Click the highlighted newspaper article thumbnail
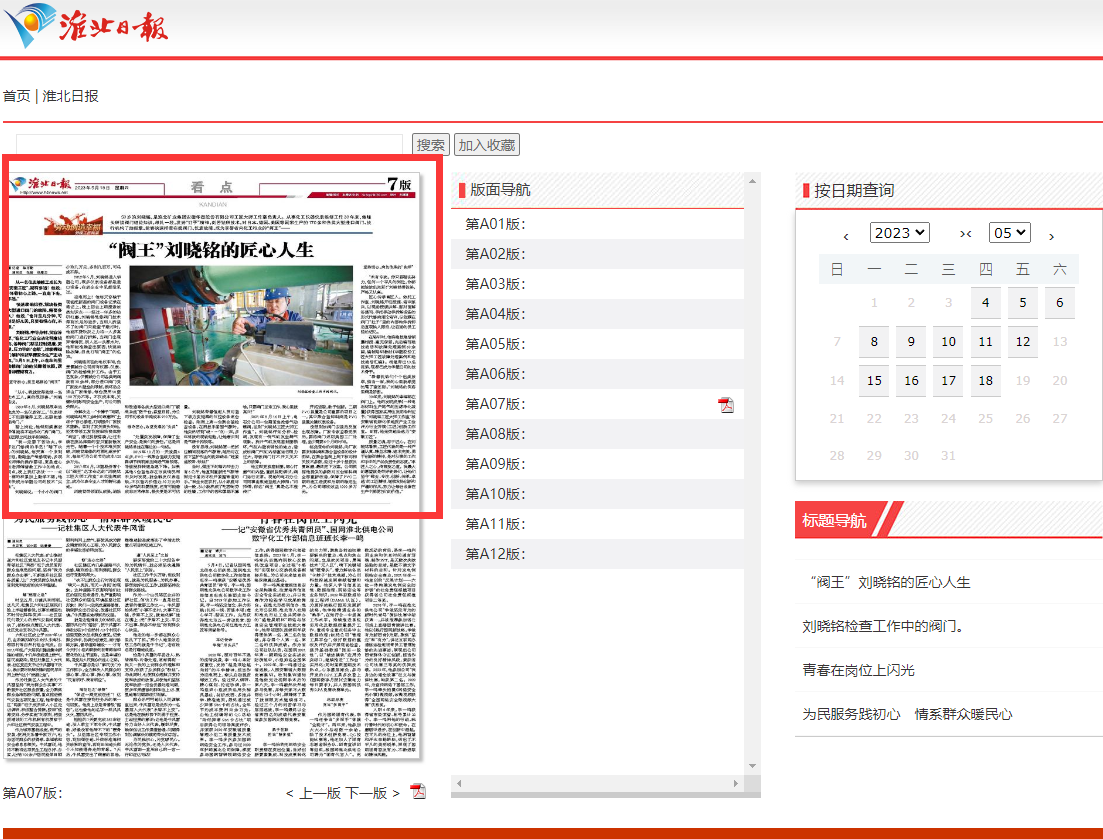The height and width of the screenshot is (839, 1103). click(x=221, y=337)
